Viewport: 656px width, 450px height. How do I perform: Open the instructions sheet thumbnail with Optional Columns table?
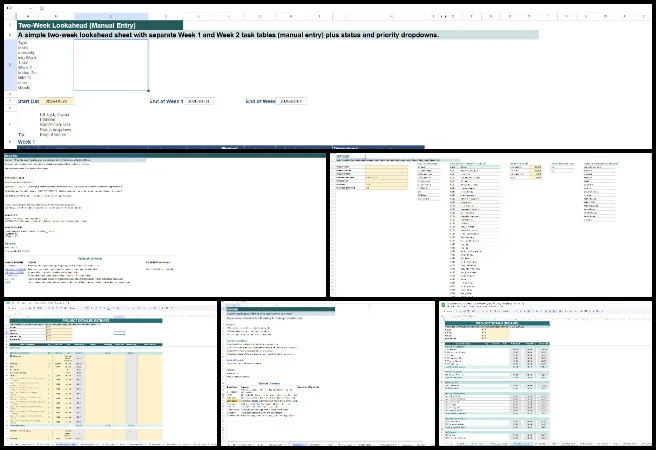point(163,224)
